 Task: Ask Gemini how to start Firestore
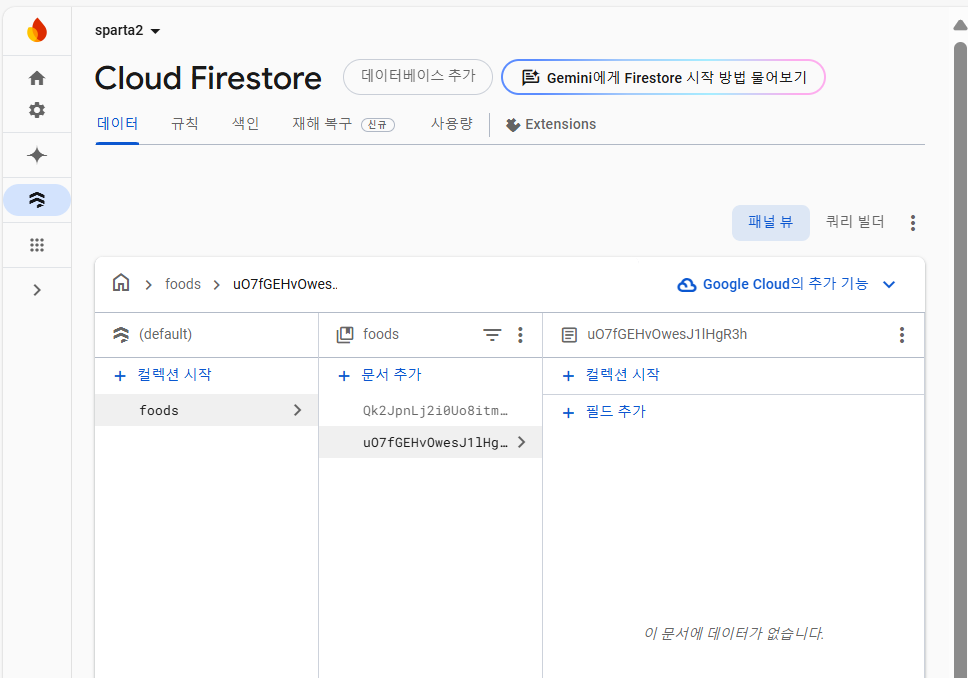(663, 77)
